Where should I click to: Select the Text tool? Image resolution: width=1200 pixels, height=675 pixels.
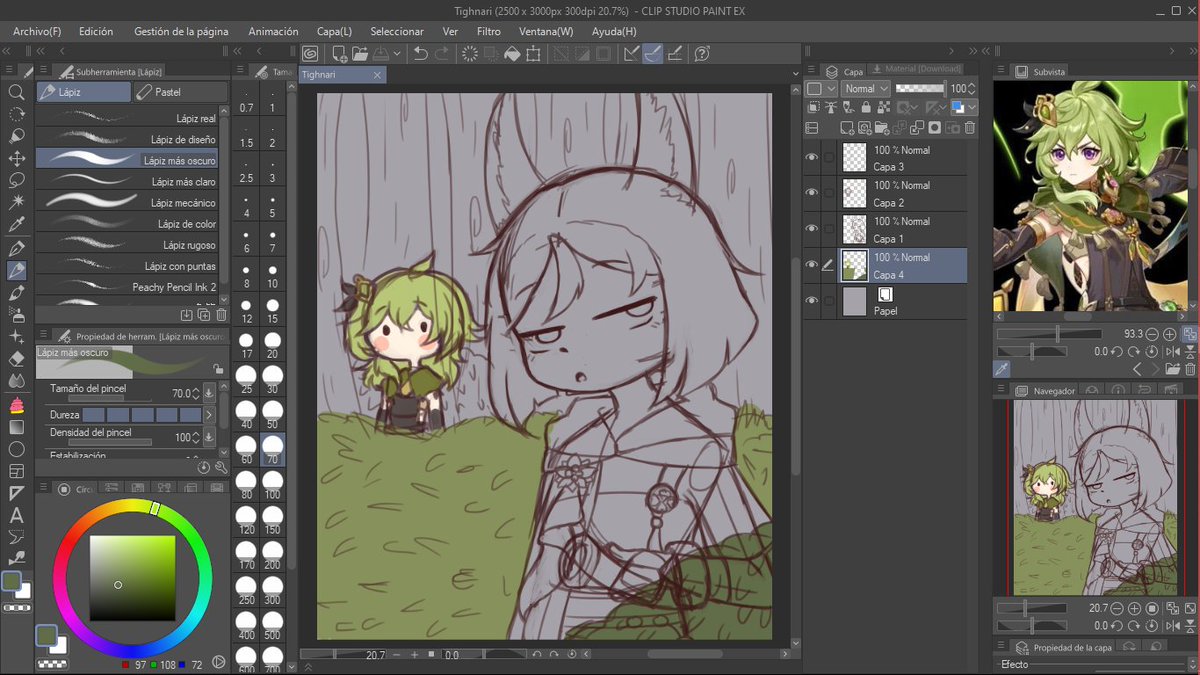point(16,515)
